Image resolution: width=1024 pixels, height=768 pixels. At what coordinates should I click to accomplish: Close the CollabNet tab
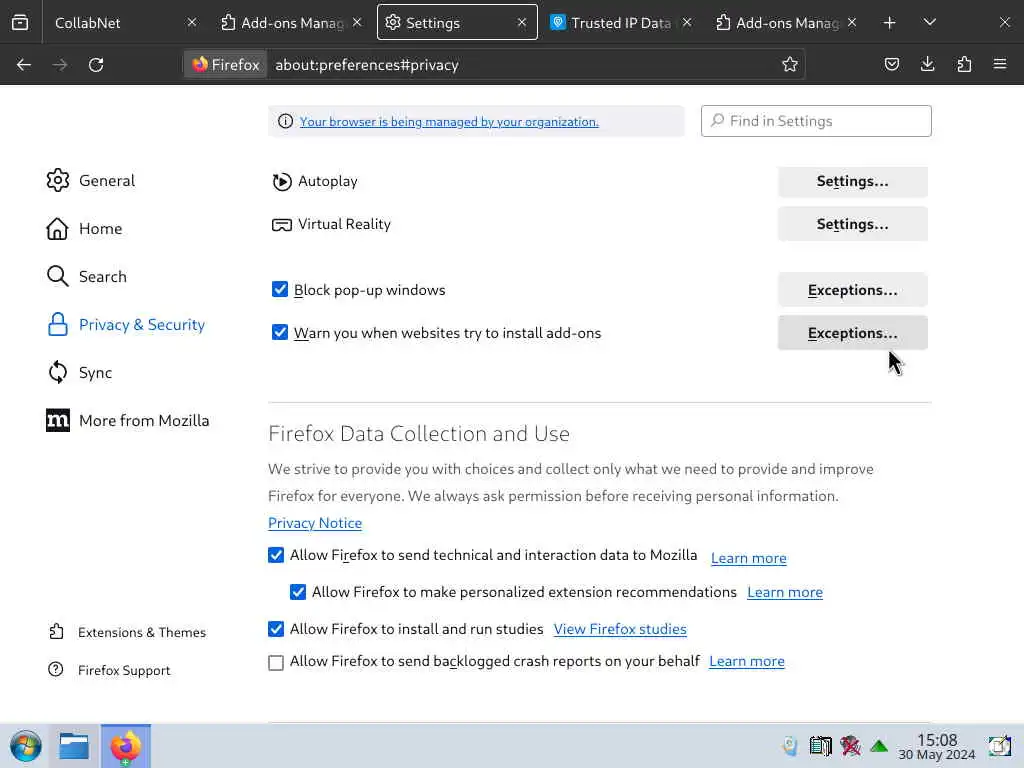click(x=191, y=22)
